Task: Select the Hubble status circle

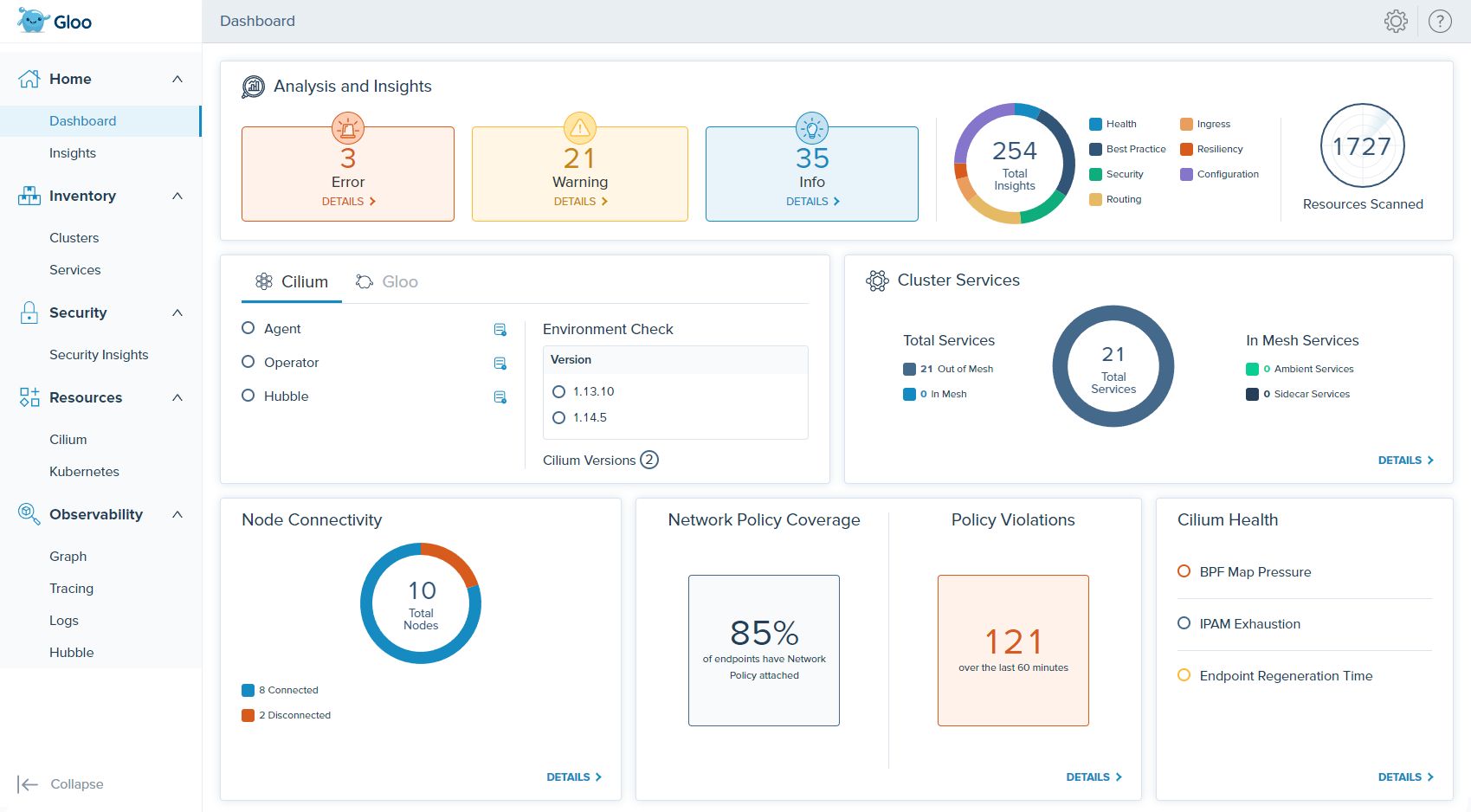Action: (x=248, y=396)
